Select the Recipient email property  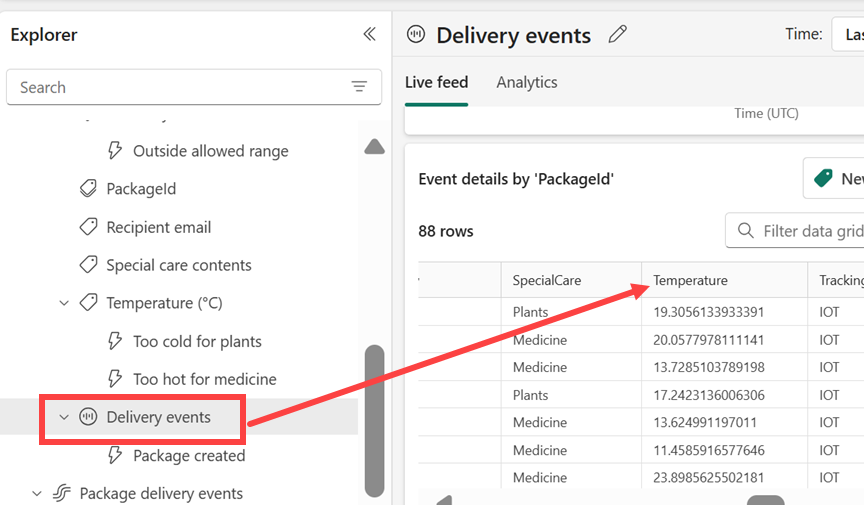coord(159,227)
